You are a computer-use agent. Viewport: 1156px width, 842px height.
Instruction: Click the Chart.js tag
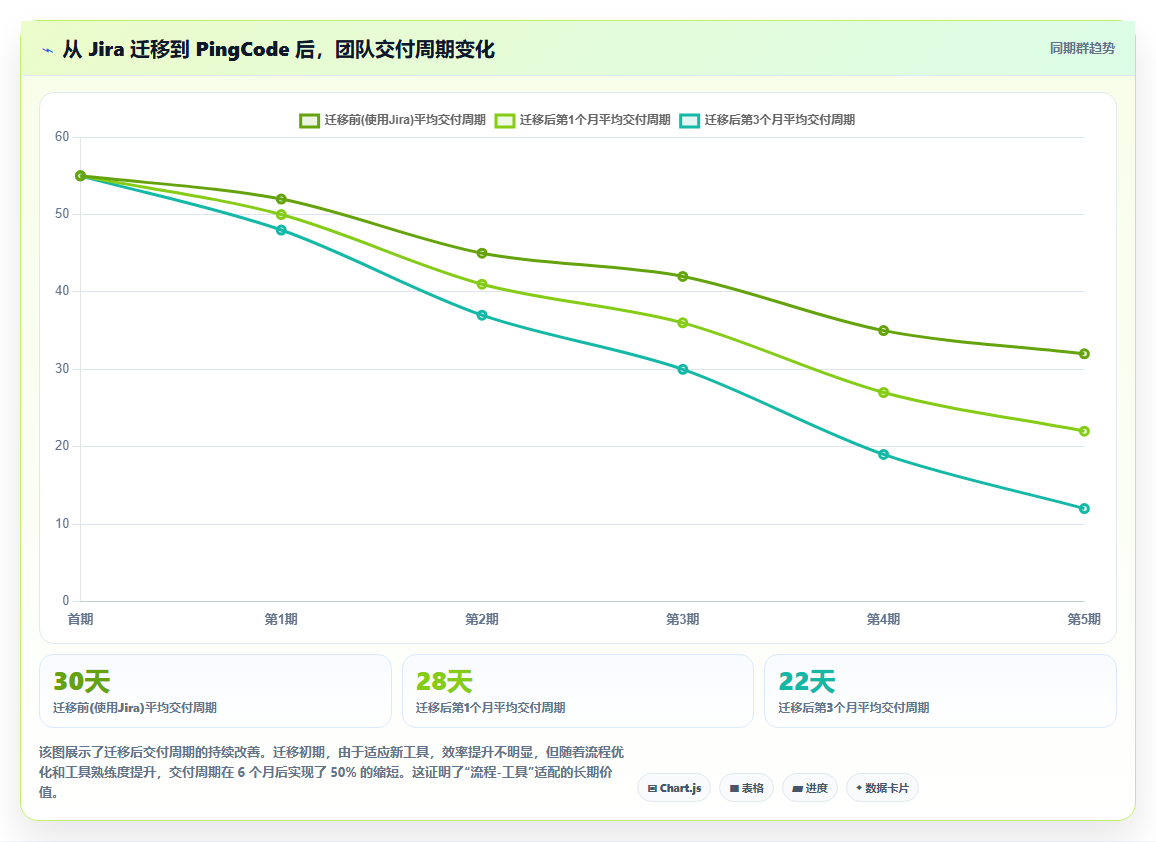[x=674, y=788]
